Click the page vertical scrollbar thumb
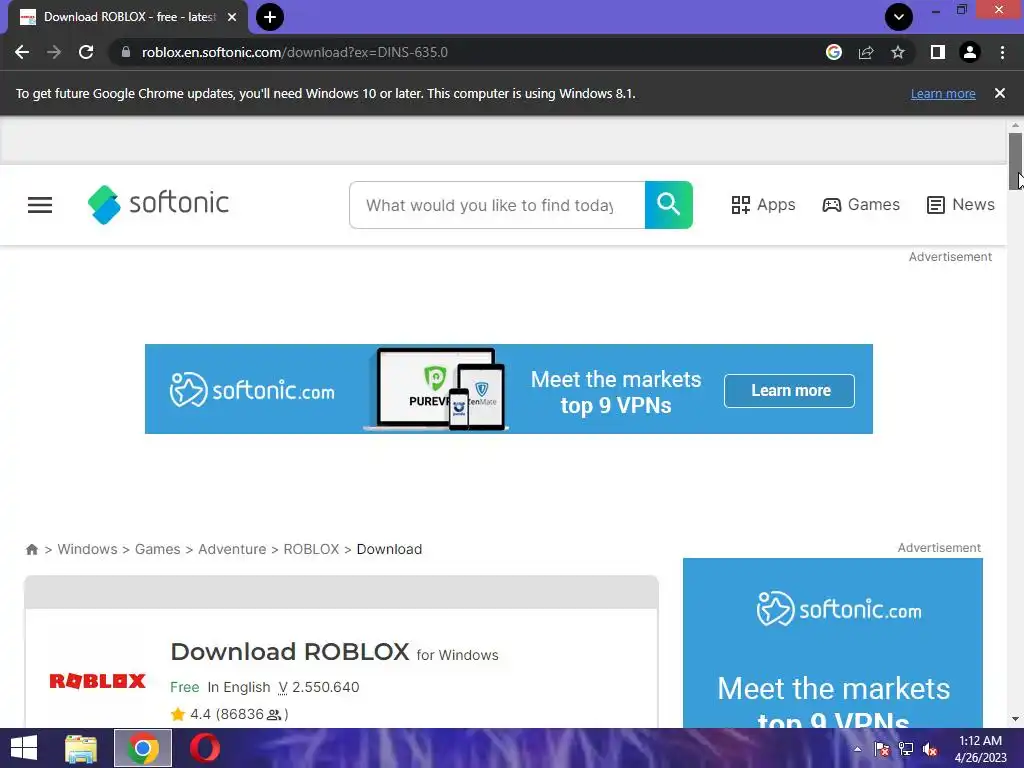The width and height of the screenshot is (1024, 768). pyautogui.click(x=1015, y=161)
